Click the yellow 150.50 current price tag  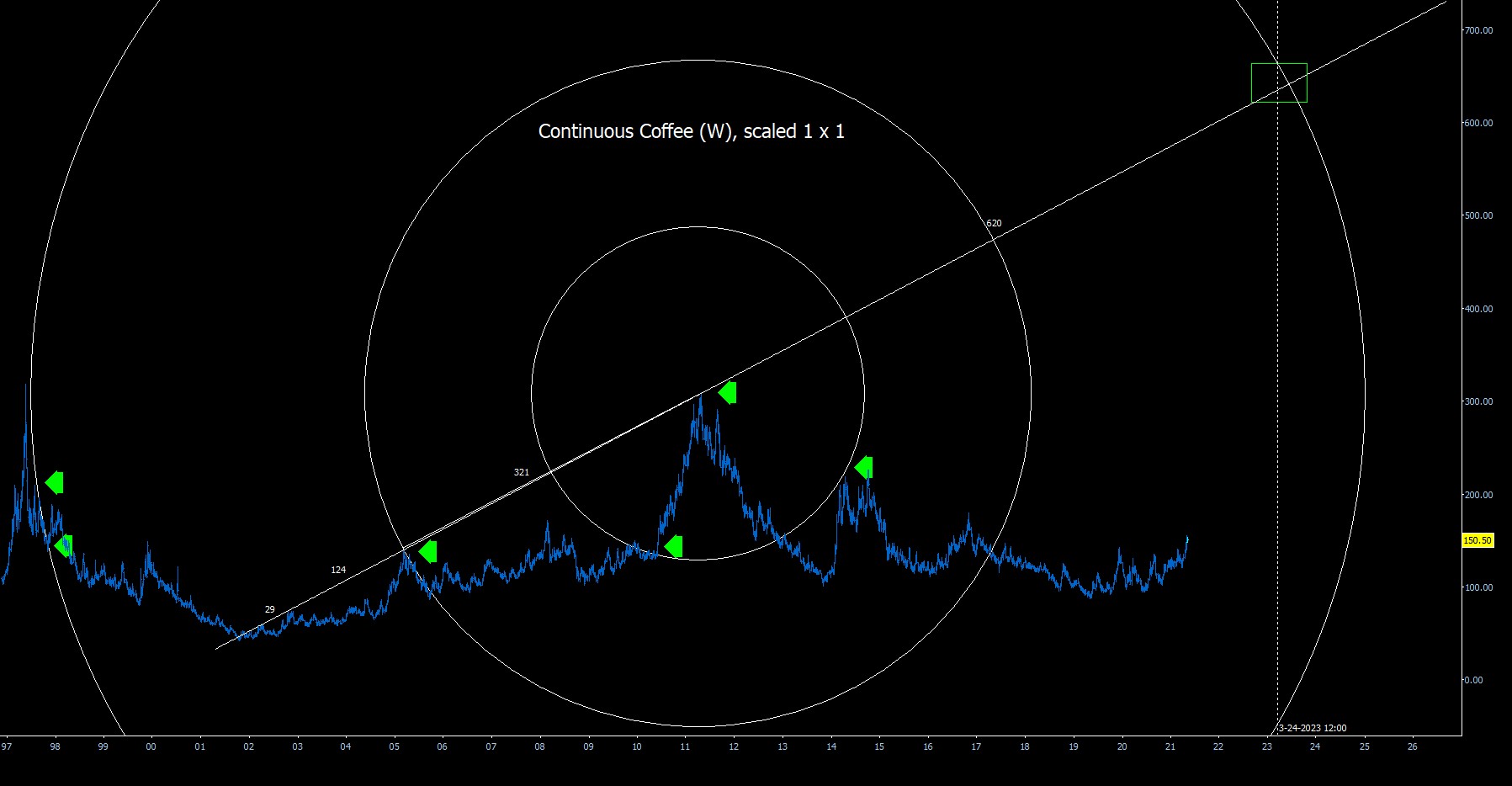tap(1478, 541)
